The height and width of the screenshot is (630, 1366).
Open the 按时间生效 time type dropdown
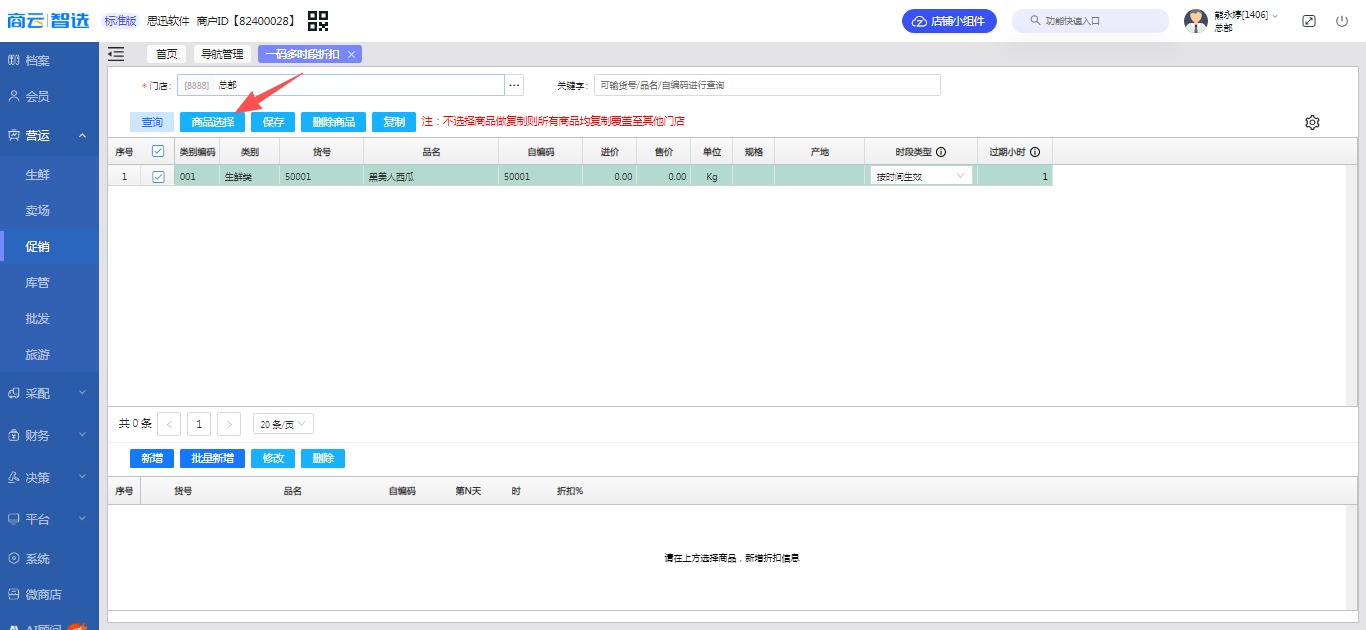point(920,177)
